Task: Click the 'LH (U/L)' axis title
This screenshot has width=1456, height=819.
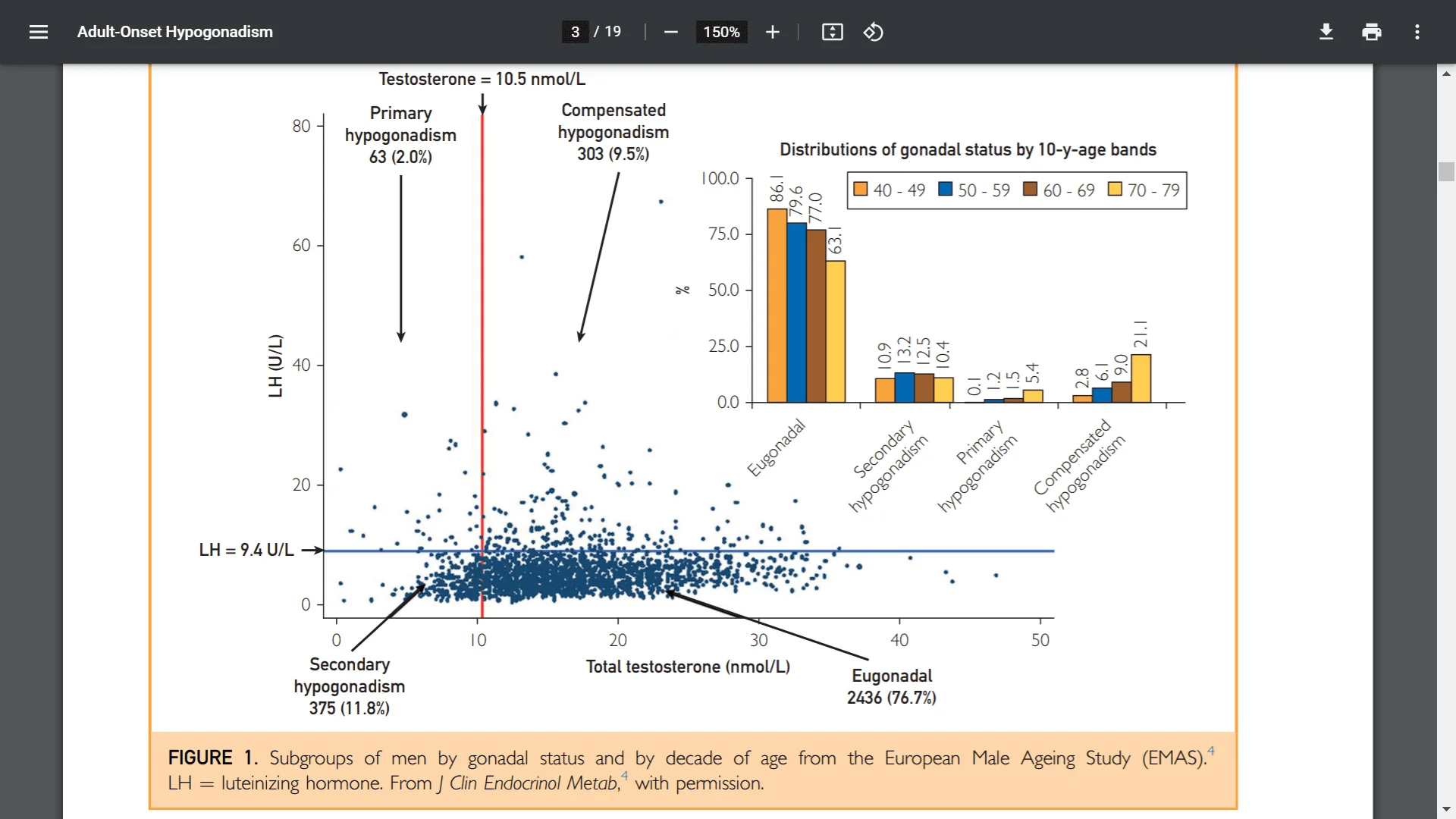Action: [x=275, y=366]
